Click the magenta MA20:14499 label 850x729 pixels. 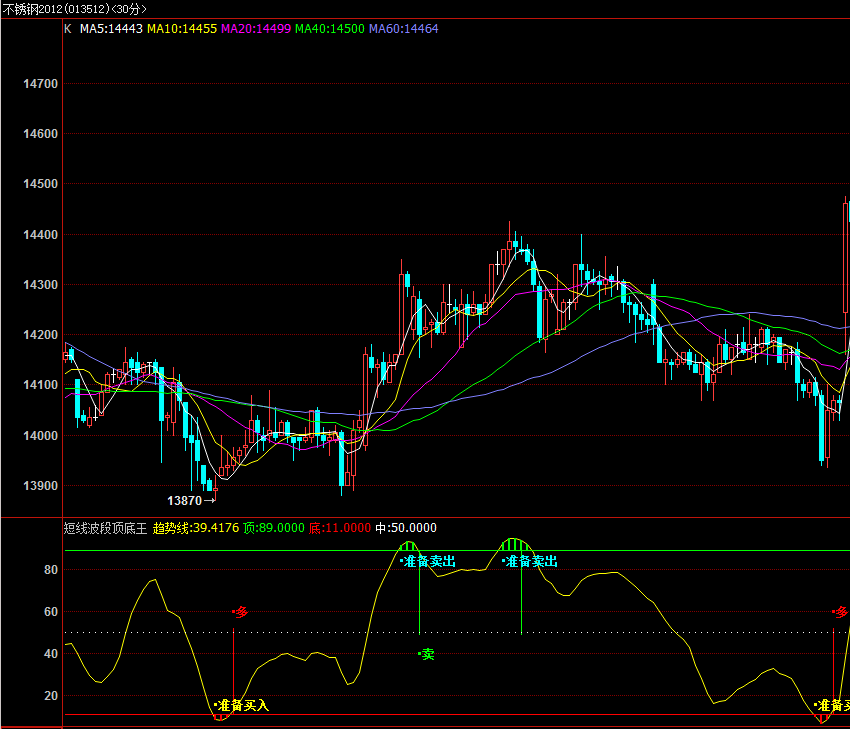[256, 29]
